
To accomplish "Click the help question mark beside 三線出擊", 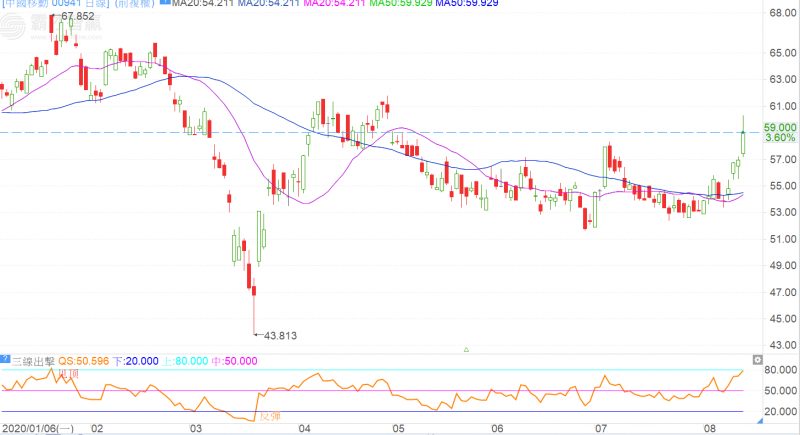I will (4, 361).
